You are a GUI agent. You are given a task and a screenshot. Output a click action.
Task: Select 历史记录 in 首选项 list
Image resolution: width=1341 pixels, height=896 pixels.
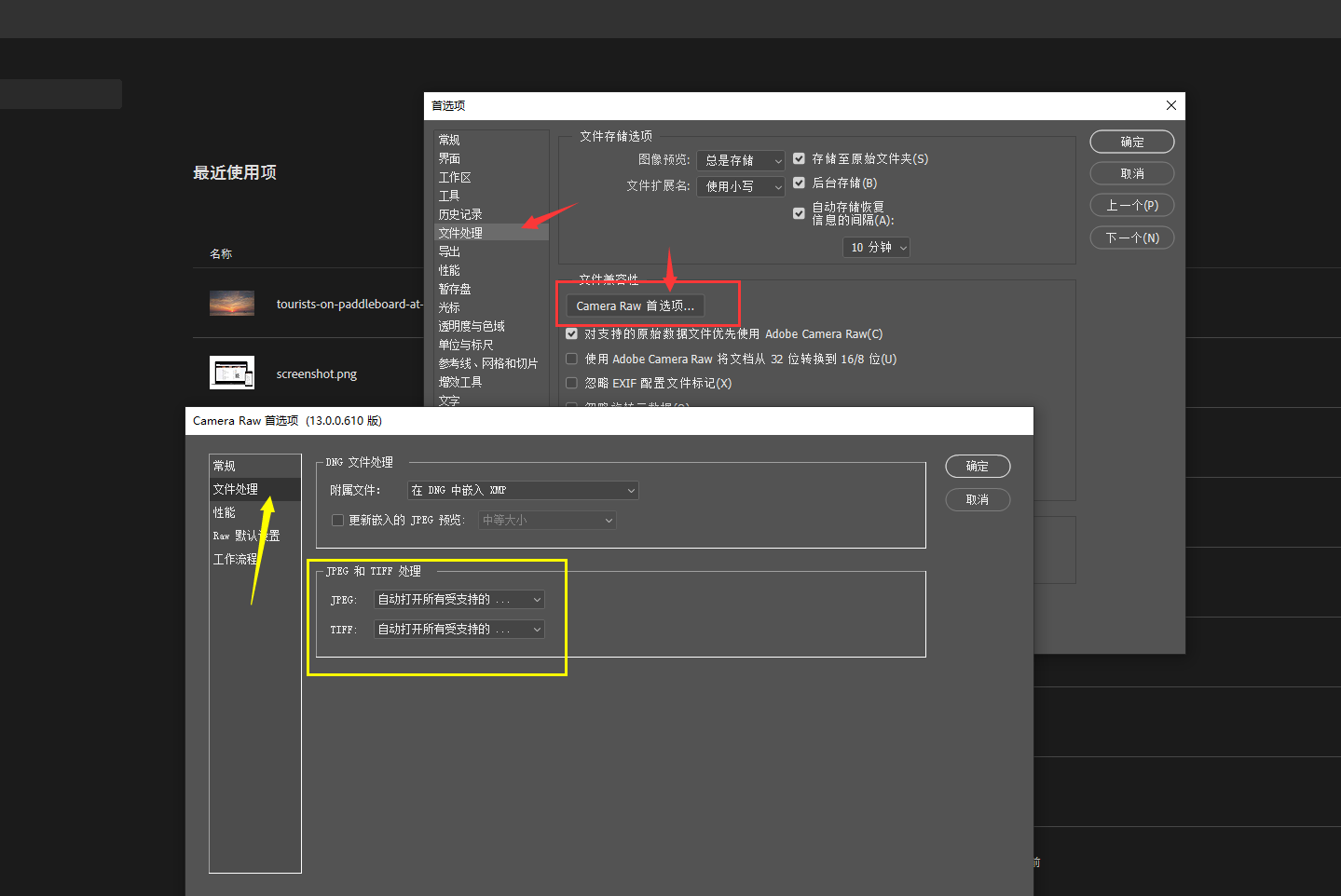pos(460,214)
